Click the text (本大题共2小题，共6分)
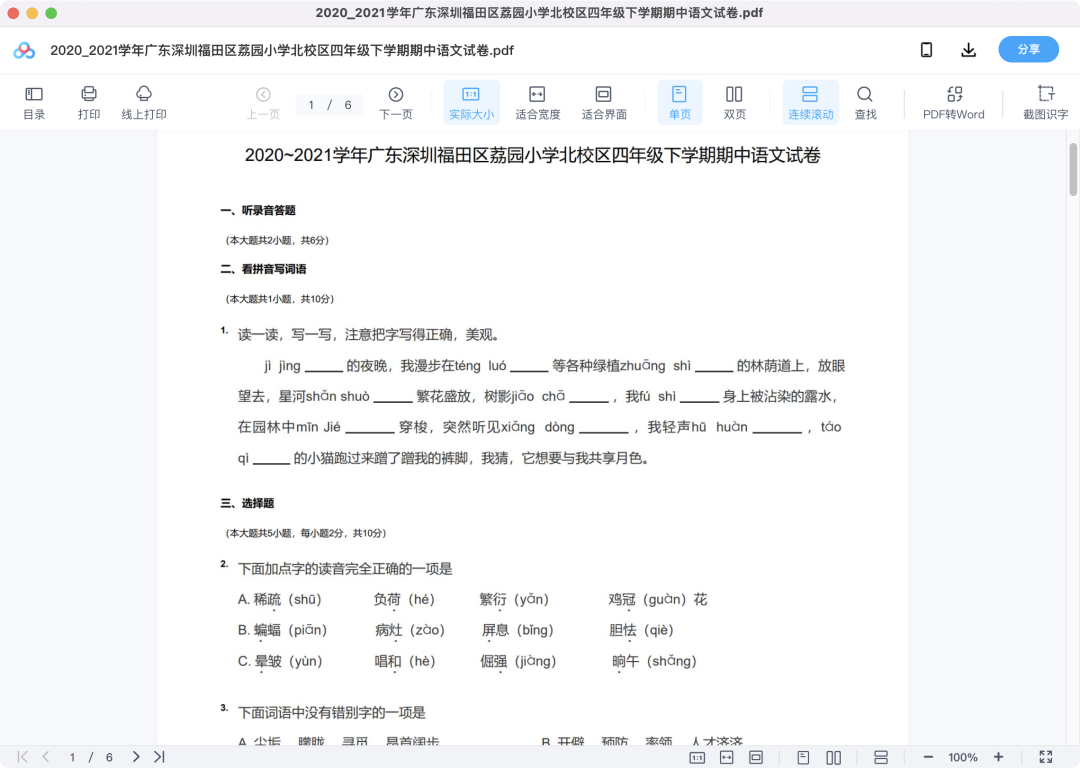1080x768 pixels. pyautogui.click(x=277, y=240)
